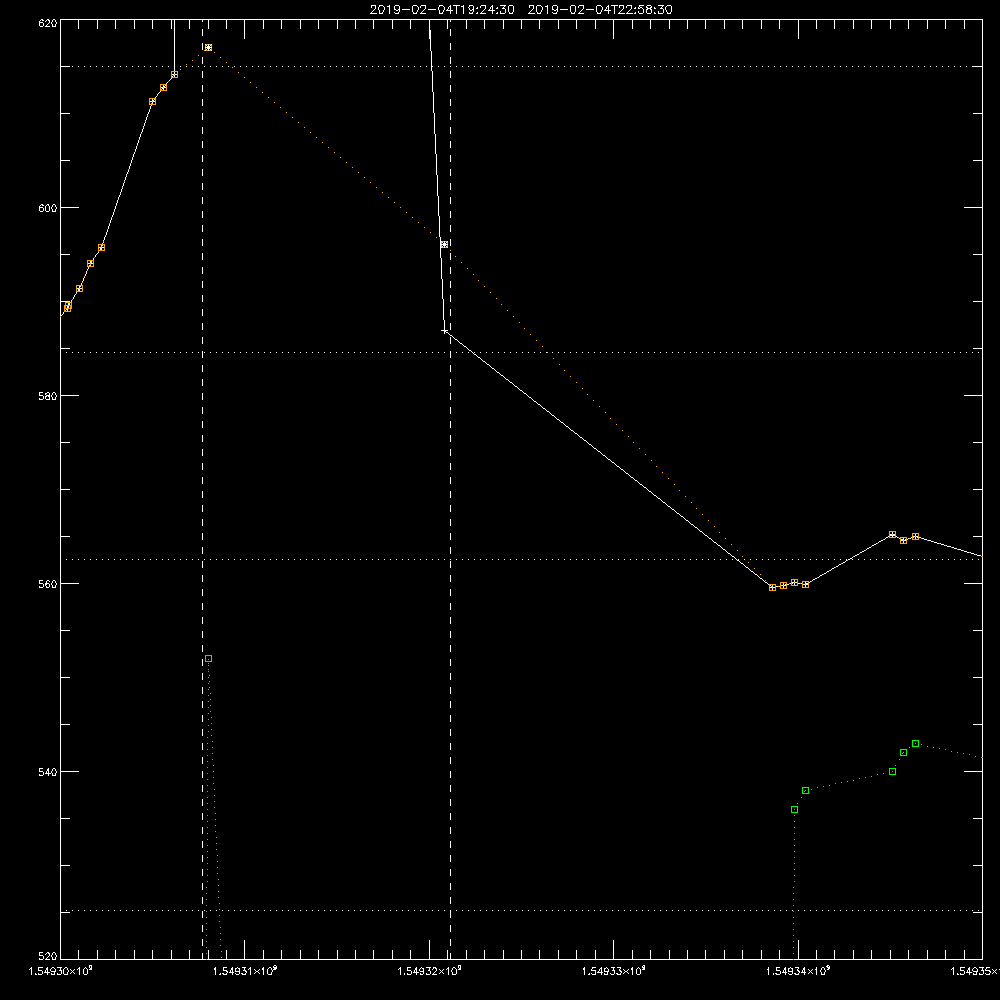
Task: Click the orange marker near value 594 on rising curve
Action: pyautogui.click(x=91, y=264)
